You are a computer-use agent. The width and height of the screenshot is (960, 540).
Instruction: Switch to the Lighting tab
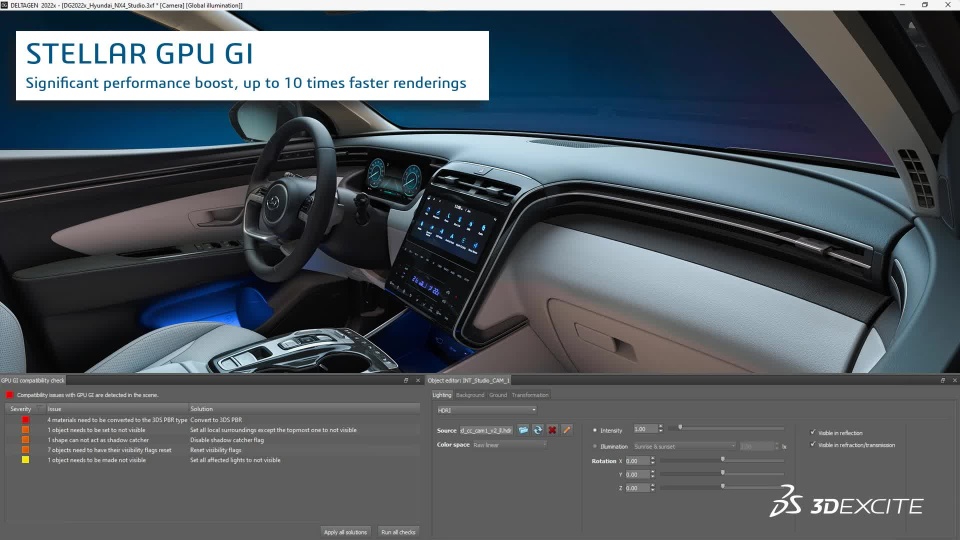pyautogui.click(x=441, y=395)
